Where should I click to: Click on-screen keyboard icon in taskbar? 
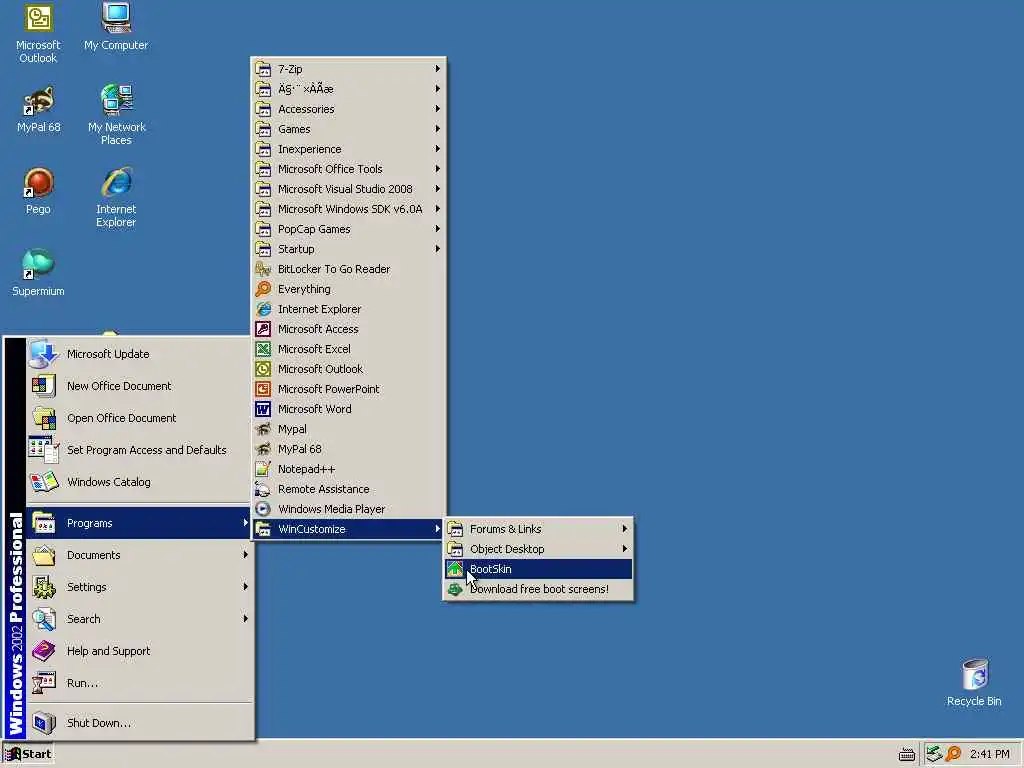point(906,755)
